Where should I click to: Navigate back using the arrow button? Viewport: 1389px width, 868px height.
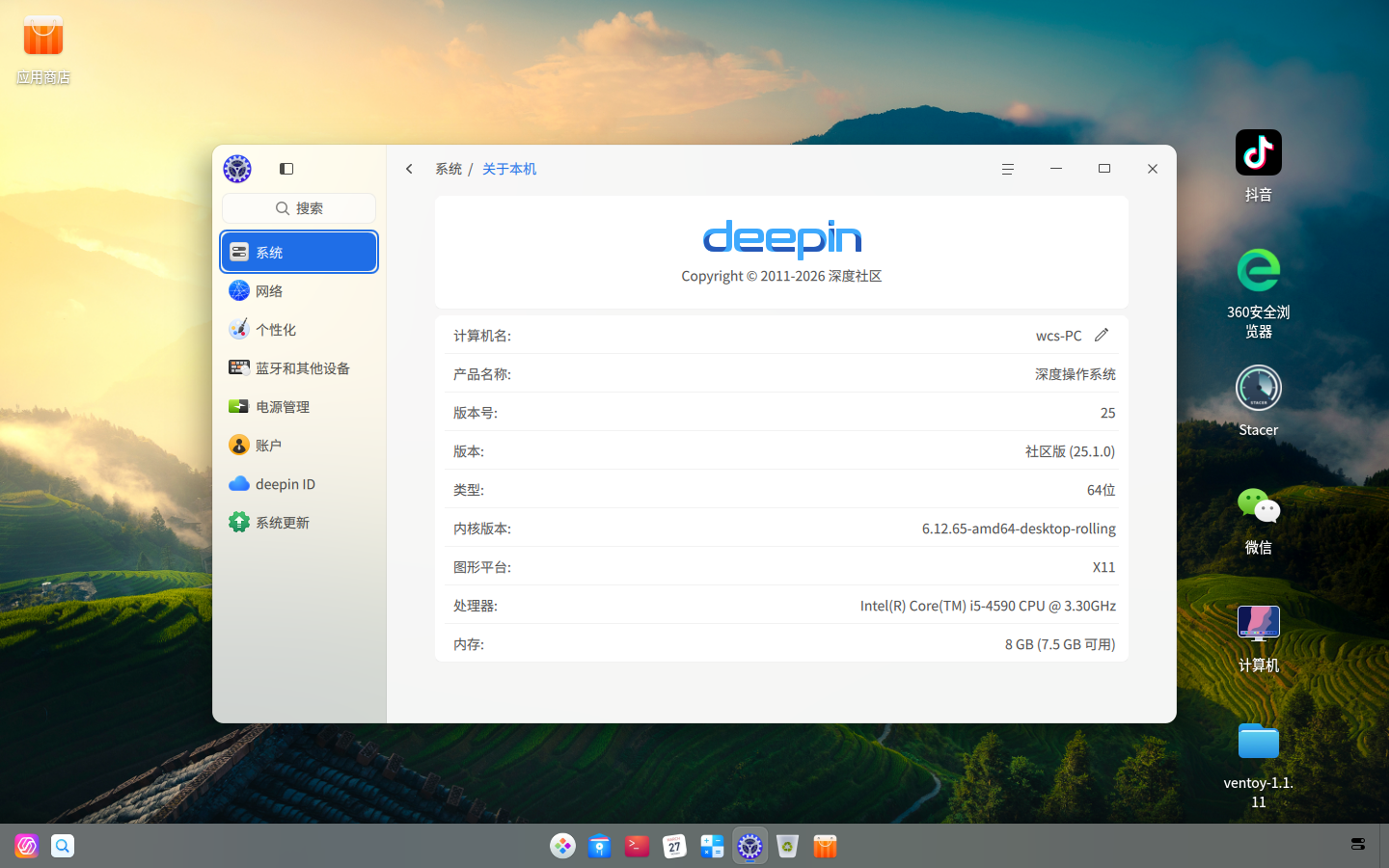409,168
